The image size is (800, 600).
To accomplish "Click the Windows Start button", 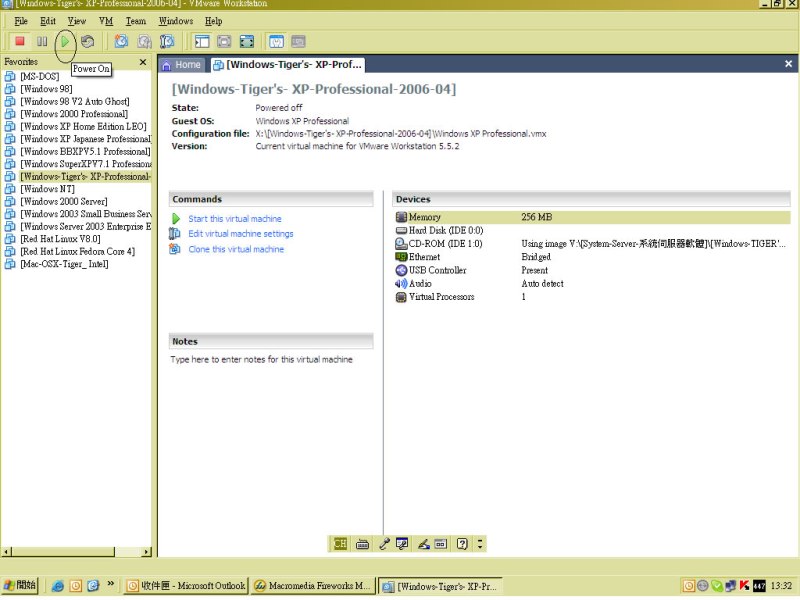I will (x=19, y=586).
